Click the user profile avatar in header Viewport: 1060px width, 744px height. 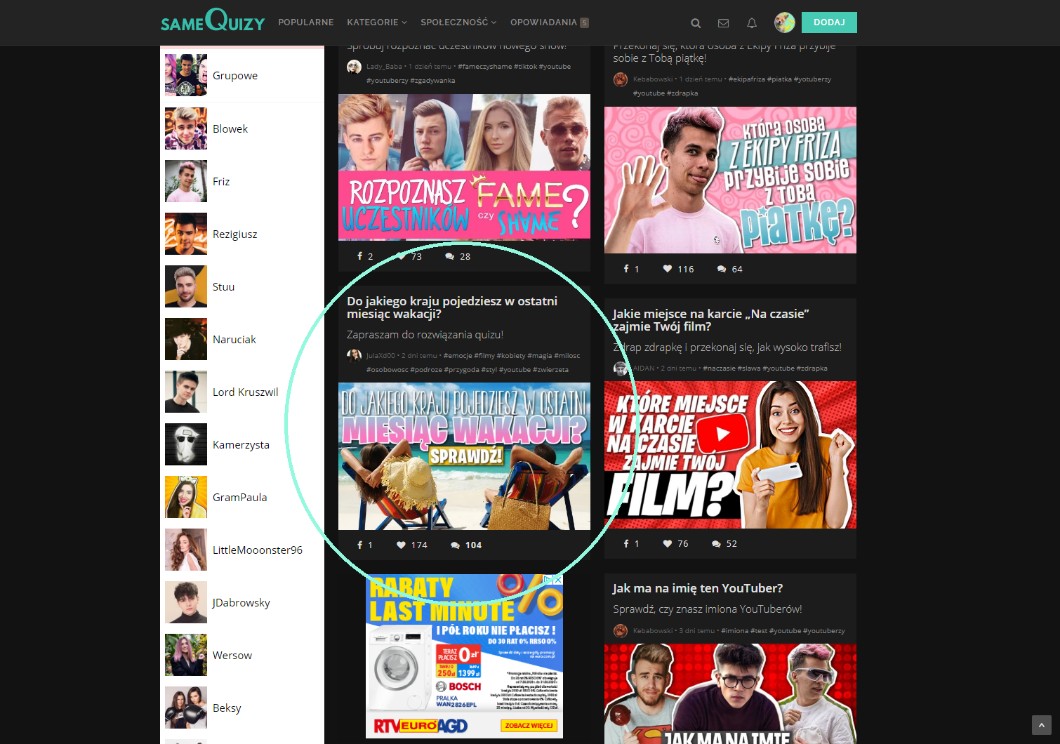pos(784,23)
